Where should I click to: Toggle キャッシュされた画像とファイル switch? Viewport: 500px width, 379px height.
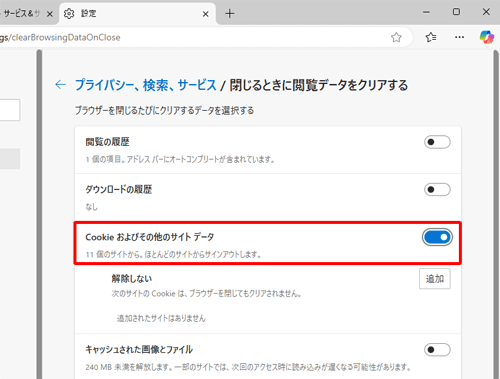pos(437,350)
